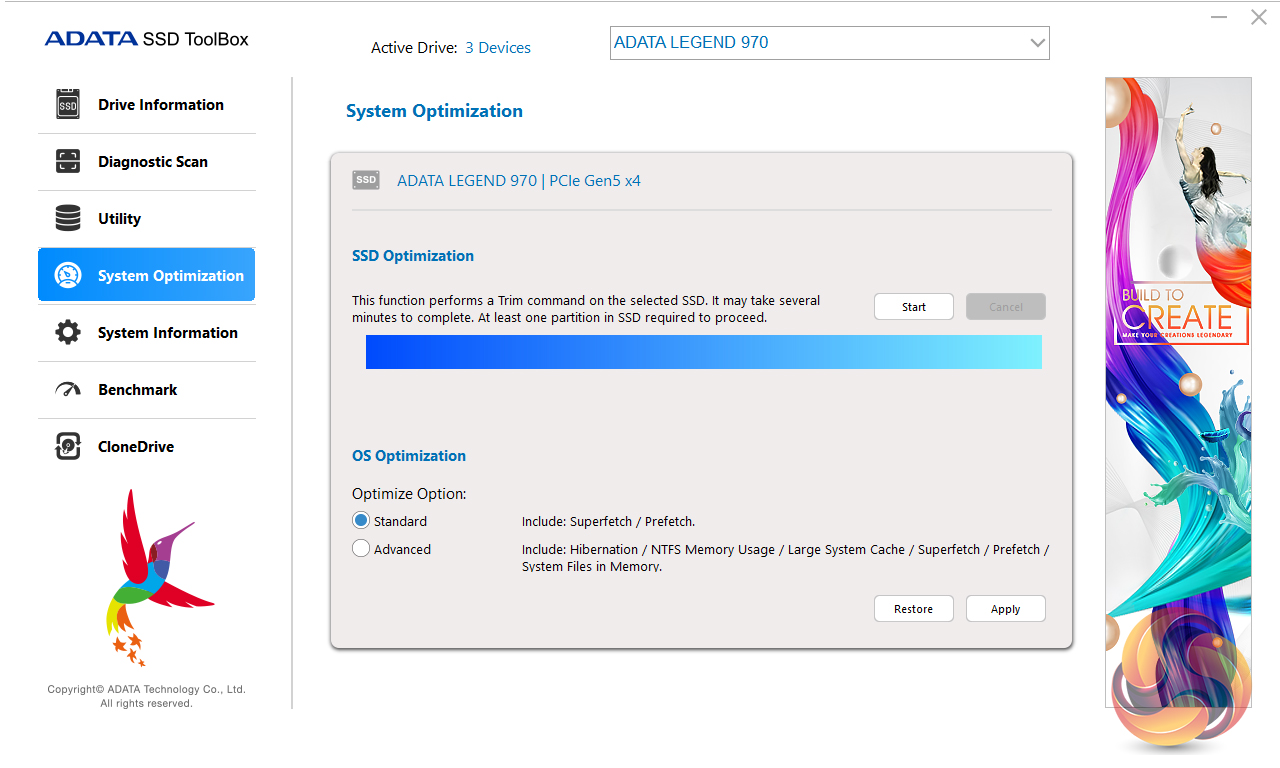The height and width of the screenshot is (768, 1280).
Task: Click the 'Optimize Option:' label
Action: (409, 494)
